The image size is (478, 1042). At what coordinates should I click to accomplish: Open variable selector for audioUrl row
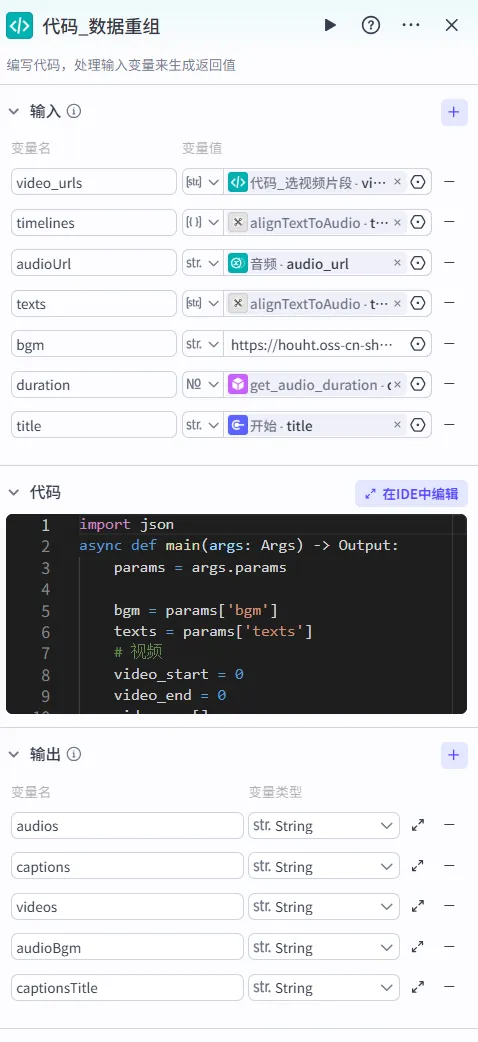point(418,263)
